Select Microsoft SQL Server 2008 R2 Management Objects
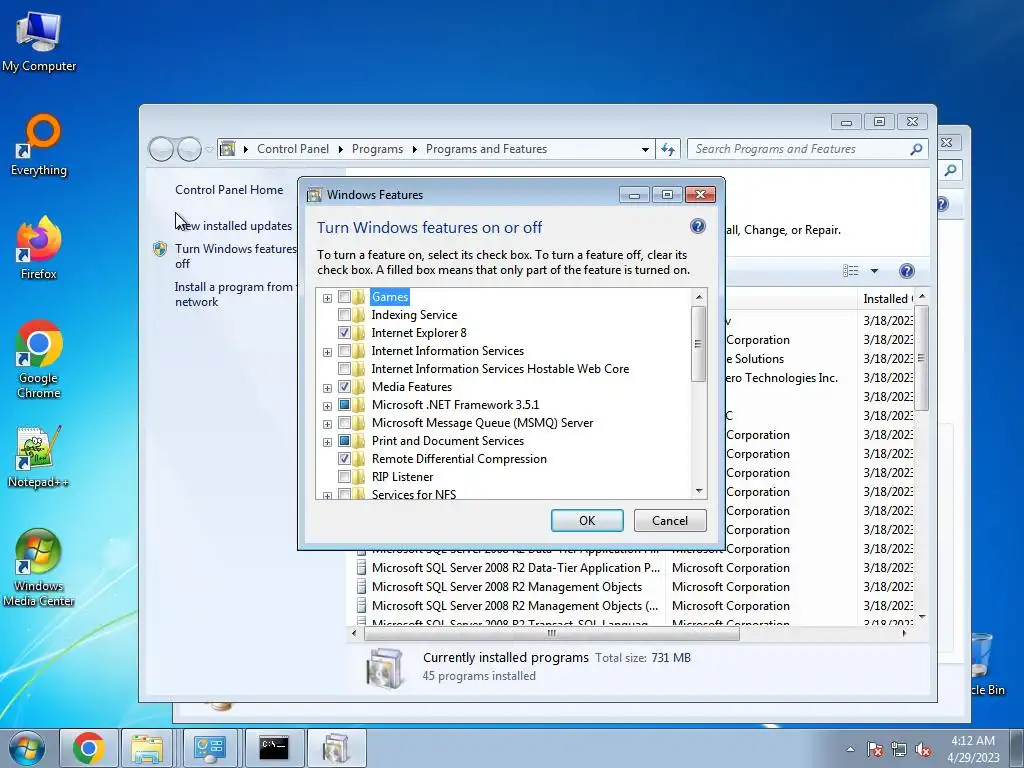This screenshot has width=1024, height=768. tap(507, 586)
